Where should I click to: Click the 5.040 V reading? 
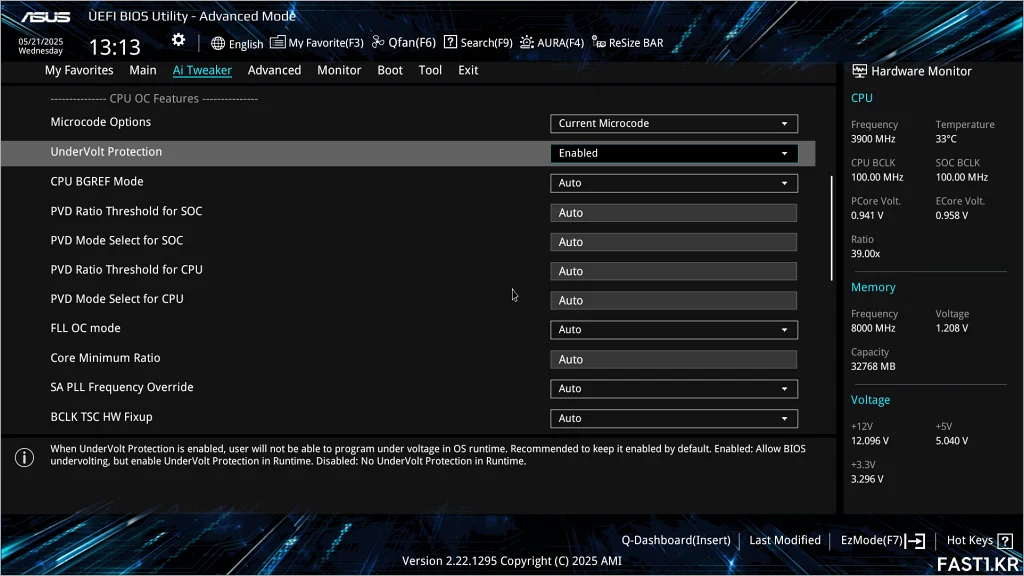click(x=952, y=441)
